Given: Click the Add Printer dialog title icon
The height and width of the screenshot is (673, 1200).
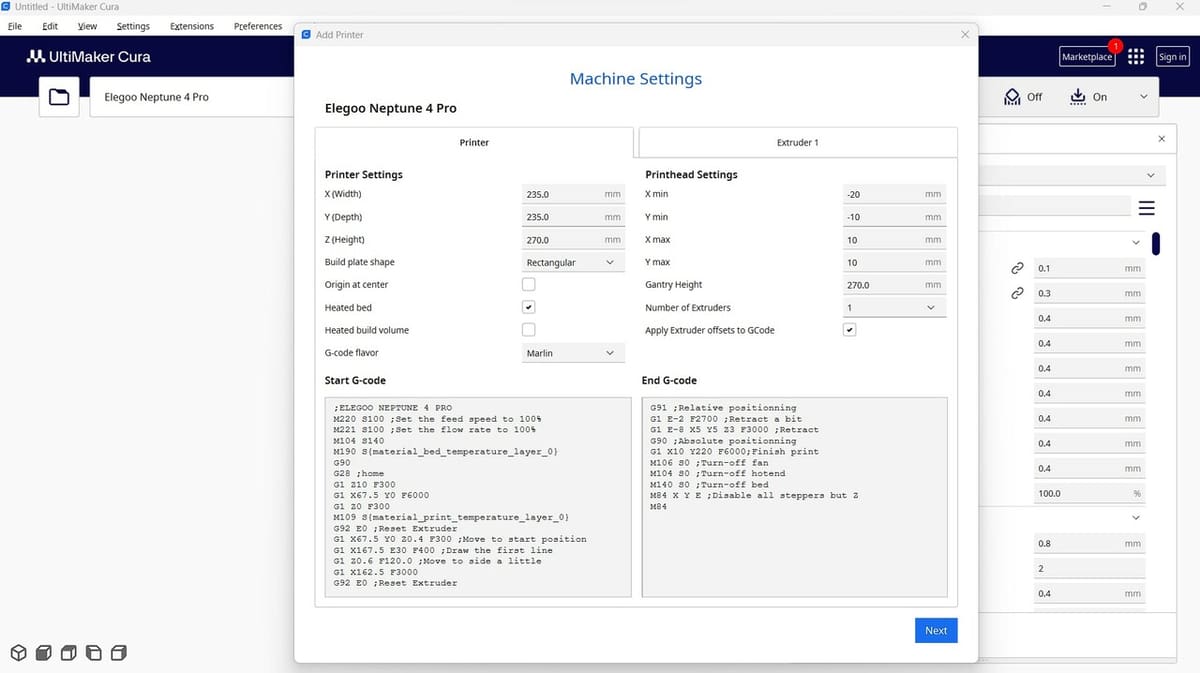Looking at the screenshot, I should pyautogui.click(x=306, y=34).
